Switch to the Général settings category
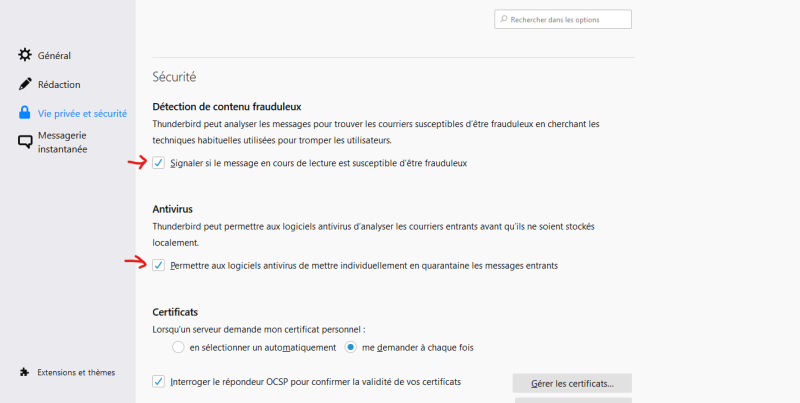 (x=54, y=56)
